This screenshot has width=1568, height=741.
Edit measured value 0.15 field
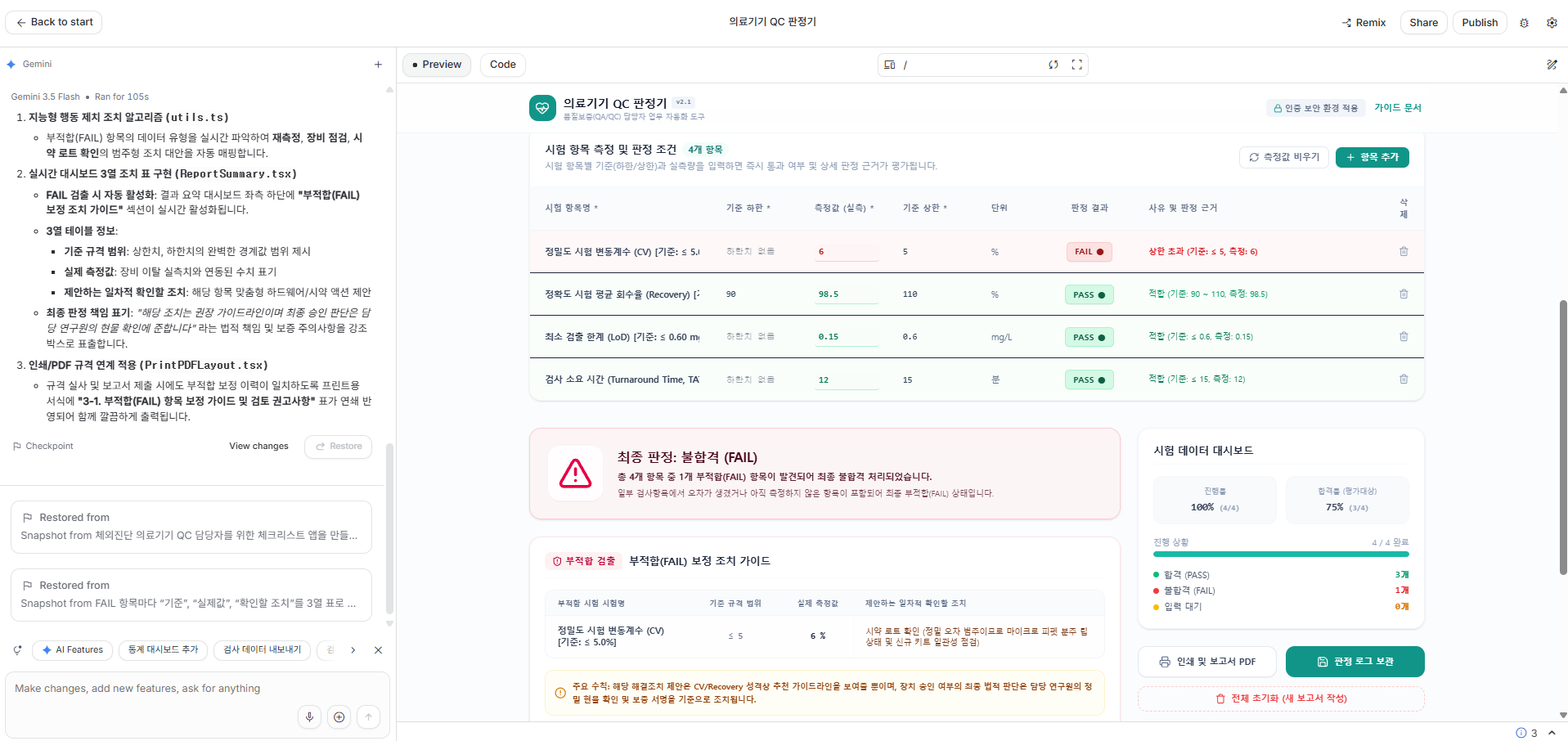(x=846, y=337)
